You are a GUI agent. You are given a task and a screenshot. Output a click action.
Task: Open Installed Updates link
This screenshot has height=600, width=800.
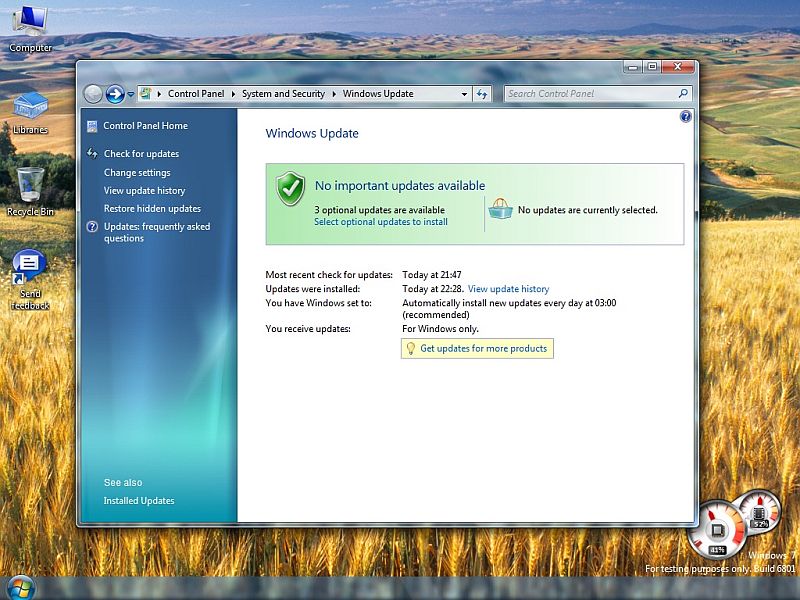pos(139,501)
